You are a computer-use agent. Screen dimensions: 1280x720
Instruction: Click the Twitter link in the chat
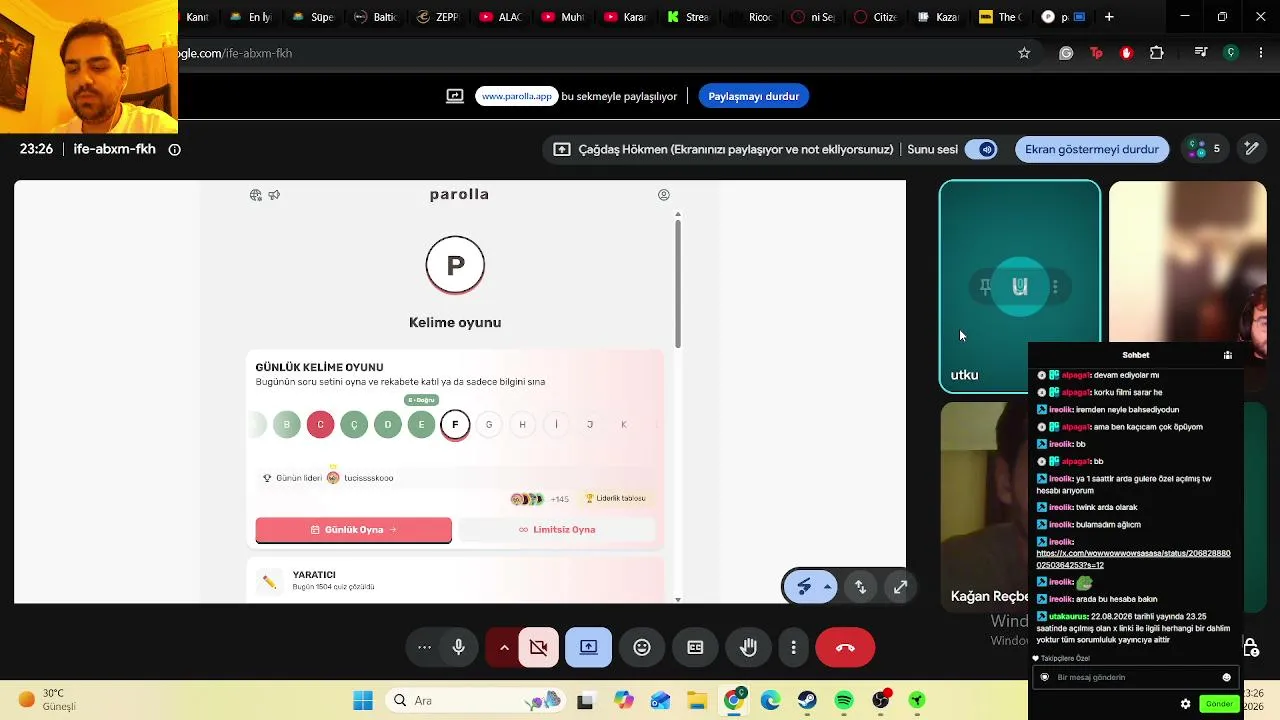[x=1133, y=559]
